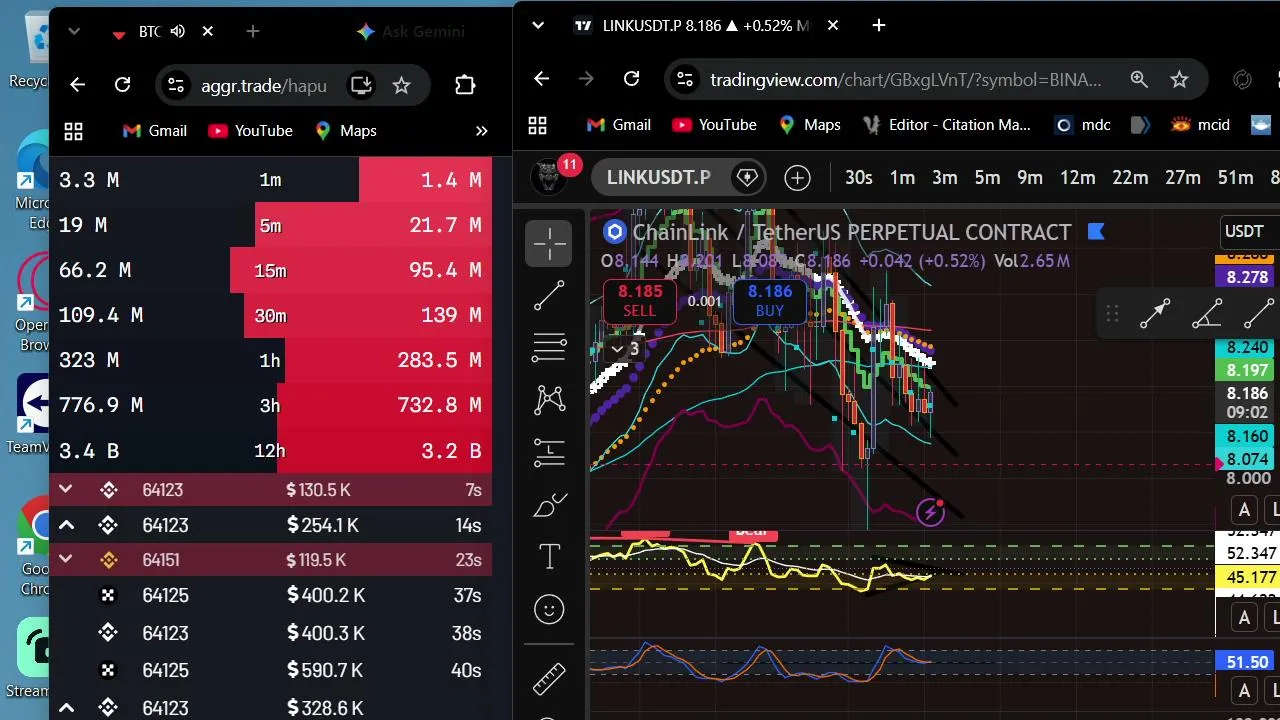1280x720 pixels.
Task: Switch chart to the 9m timeframe
Action: (1030, 178)
